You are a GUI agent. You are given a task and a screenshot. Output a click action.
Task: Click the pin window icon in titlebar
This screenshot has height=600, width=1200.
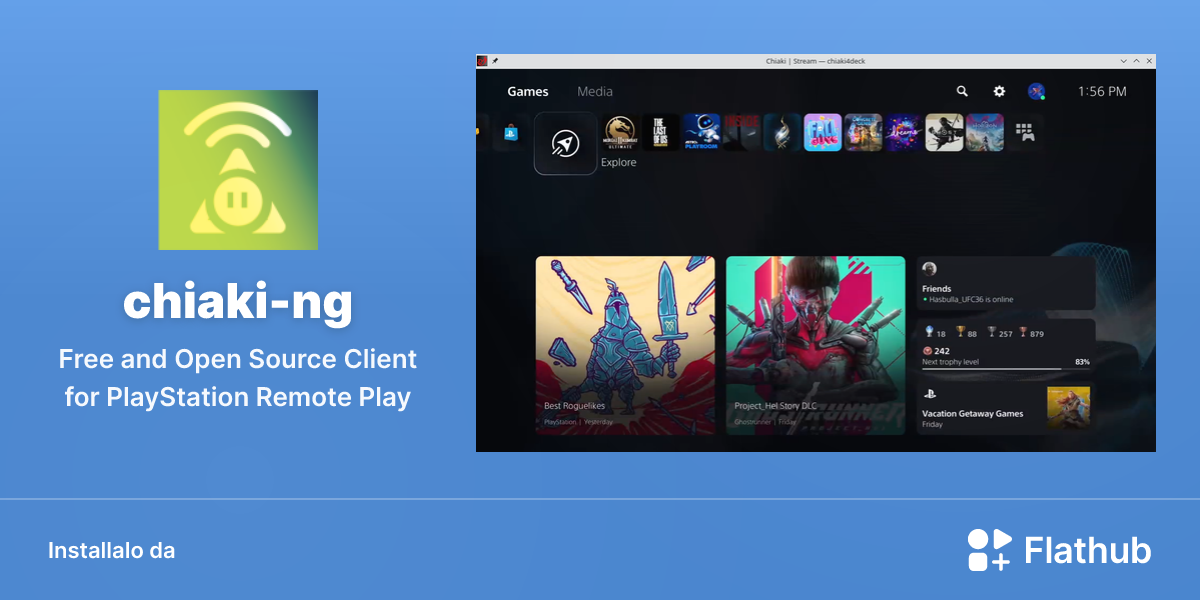(495, 61)
